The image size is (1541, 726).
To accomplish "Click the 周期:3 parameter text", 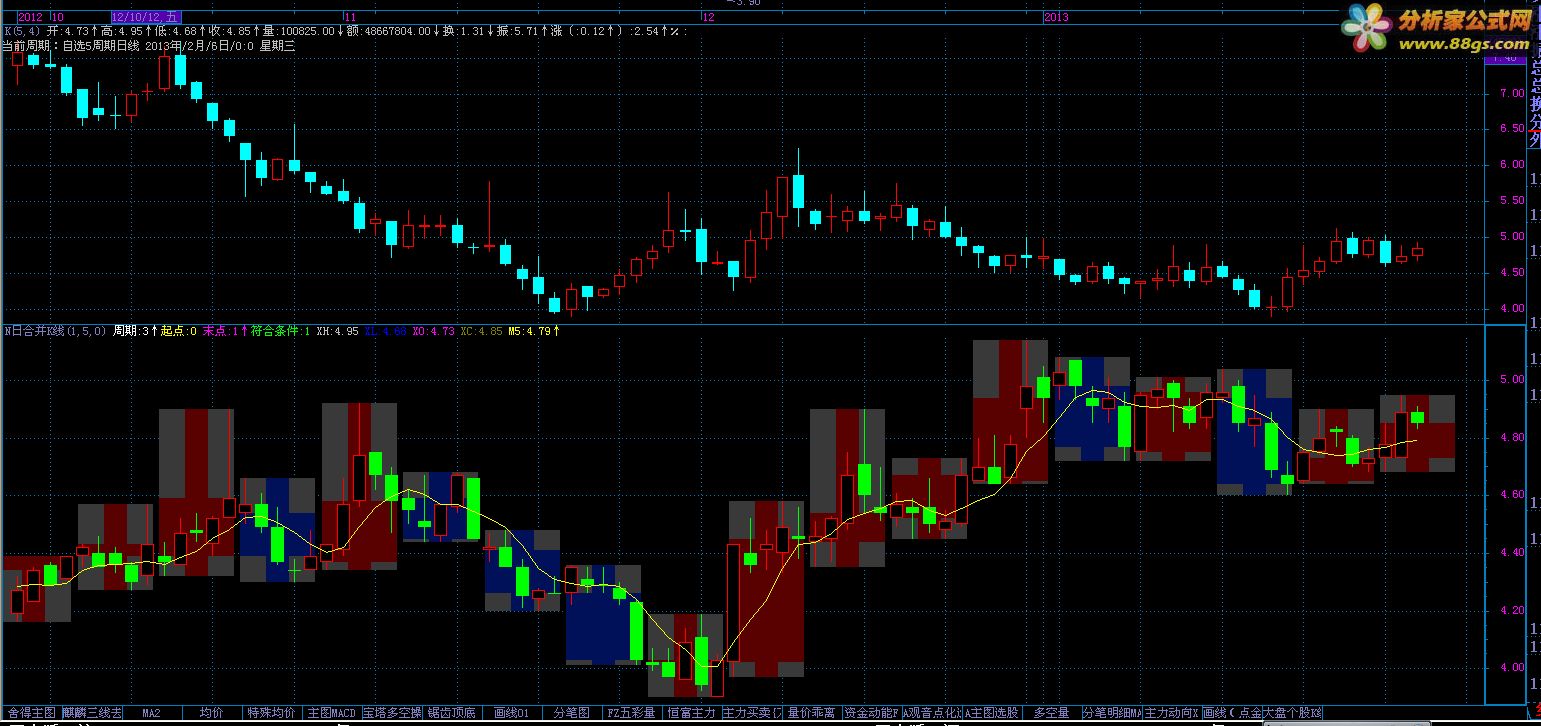I will [131, 330].
